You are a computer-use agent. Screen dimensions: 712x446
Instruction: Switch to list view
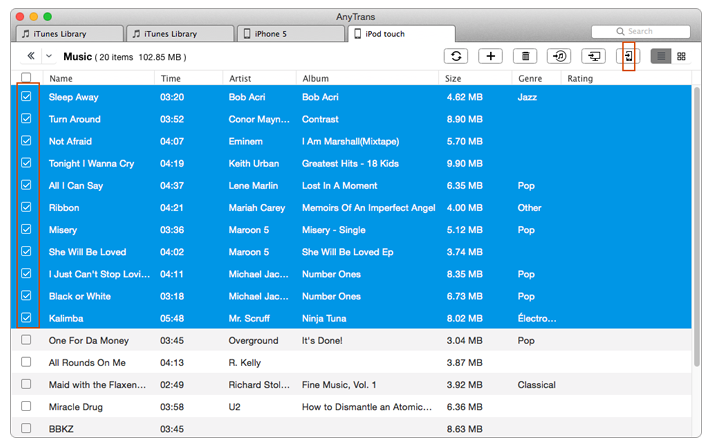661,56
